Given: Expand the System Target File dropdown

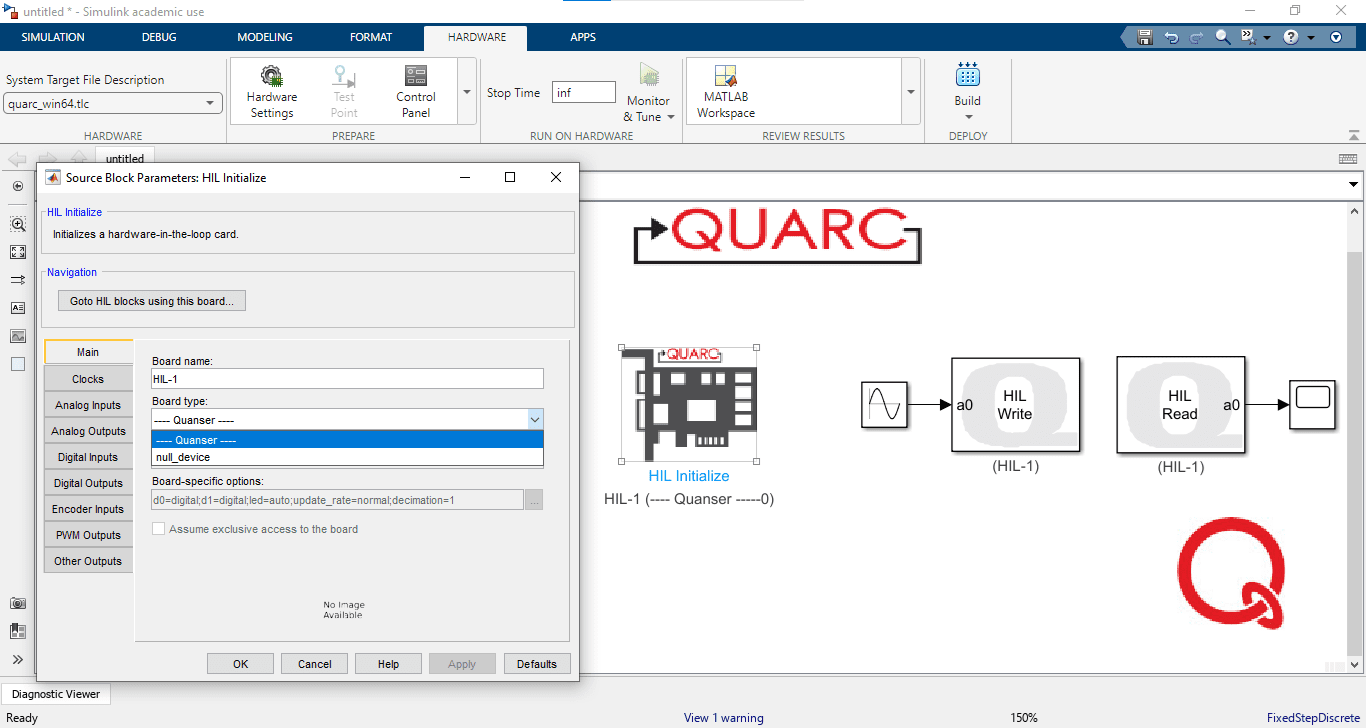Looking at the screenshot, I should click(x=210, y=103).
